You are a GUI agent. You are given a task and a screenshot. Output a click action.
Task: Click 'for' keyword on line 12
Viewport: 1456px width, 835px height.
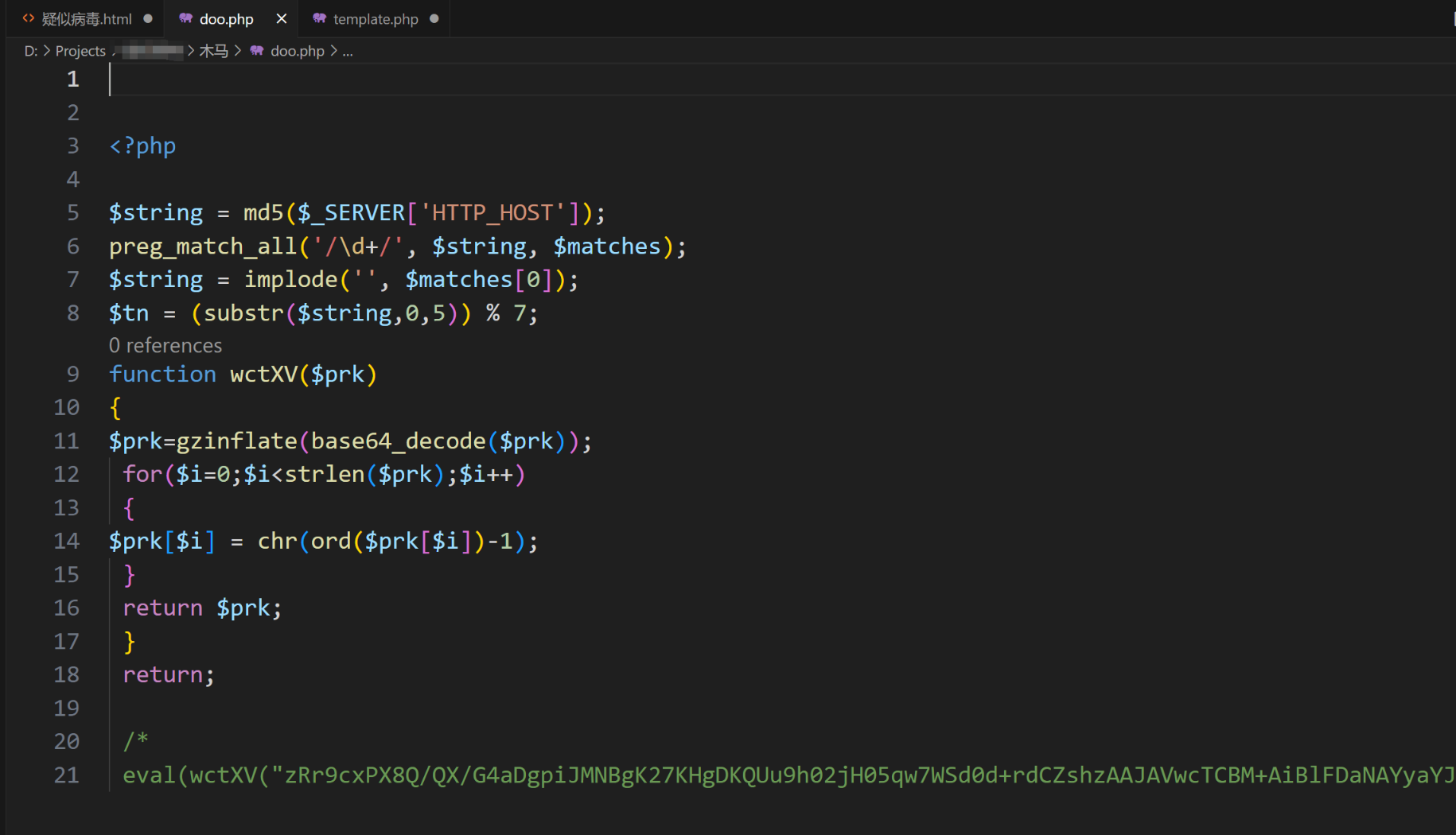click(142, 474)
